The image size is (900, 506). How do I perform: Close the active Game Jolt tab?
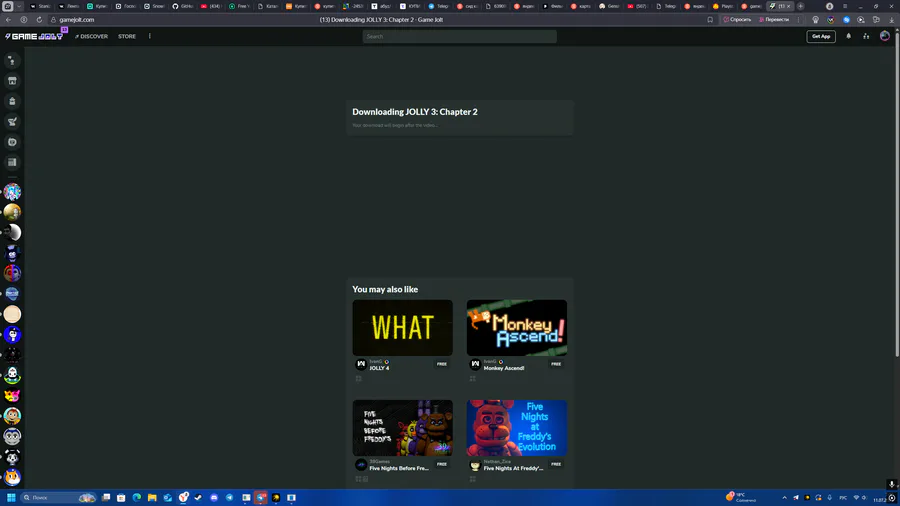[x=788, y=6]
